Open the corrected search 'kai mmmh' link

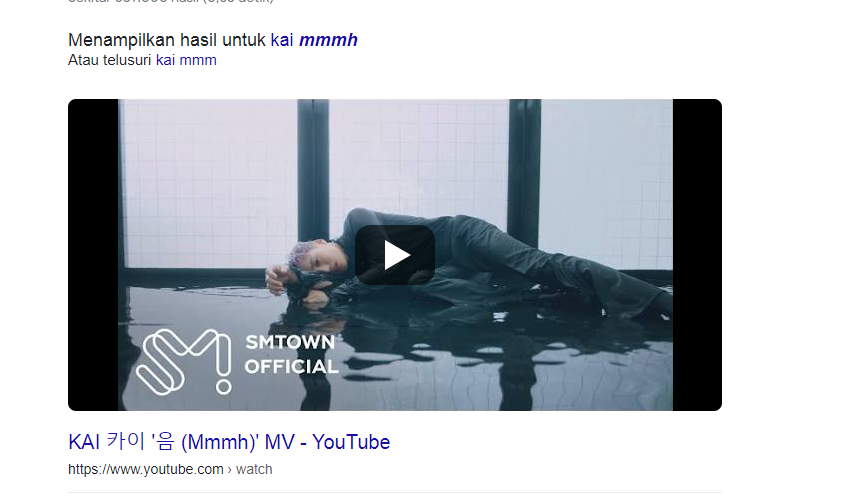tap(314, 40)
